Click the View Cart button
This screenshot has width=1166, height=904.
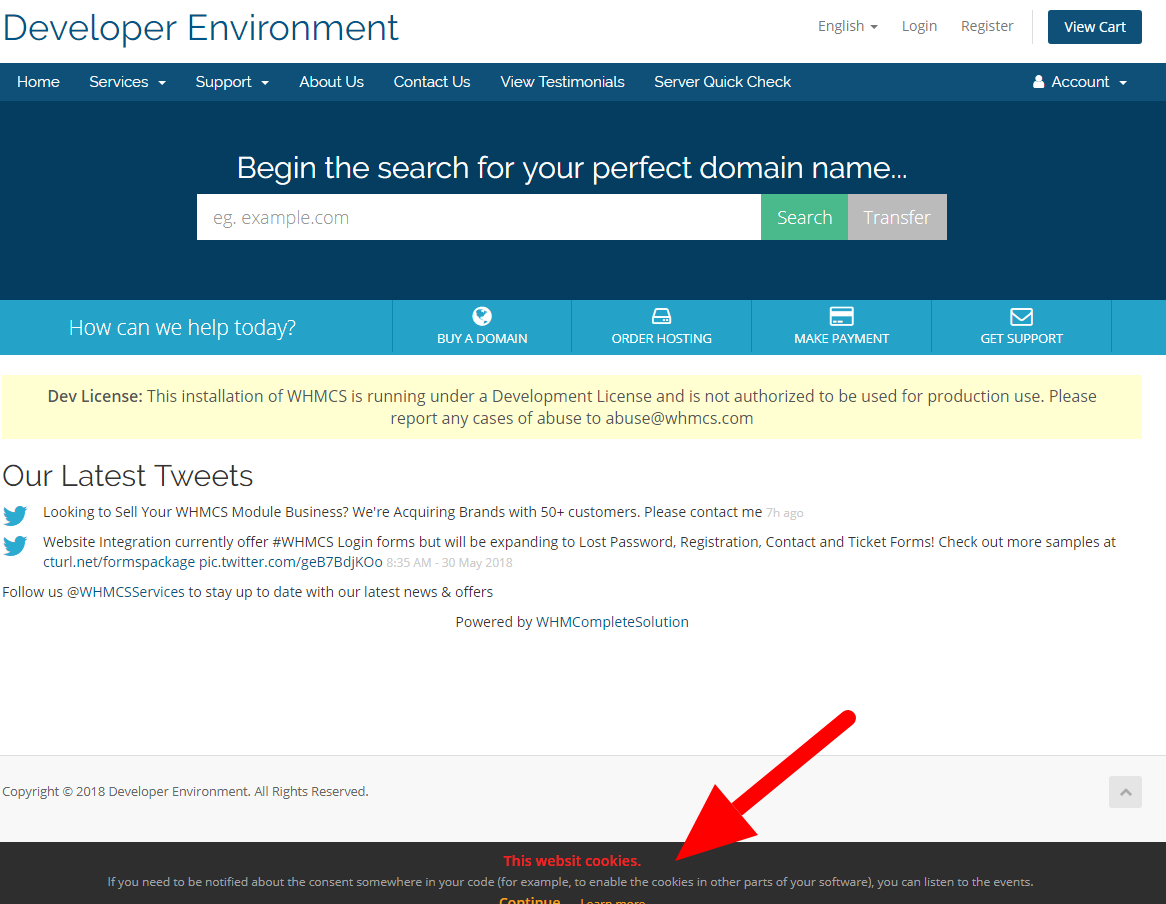point(1094,27)
